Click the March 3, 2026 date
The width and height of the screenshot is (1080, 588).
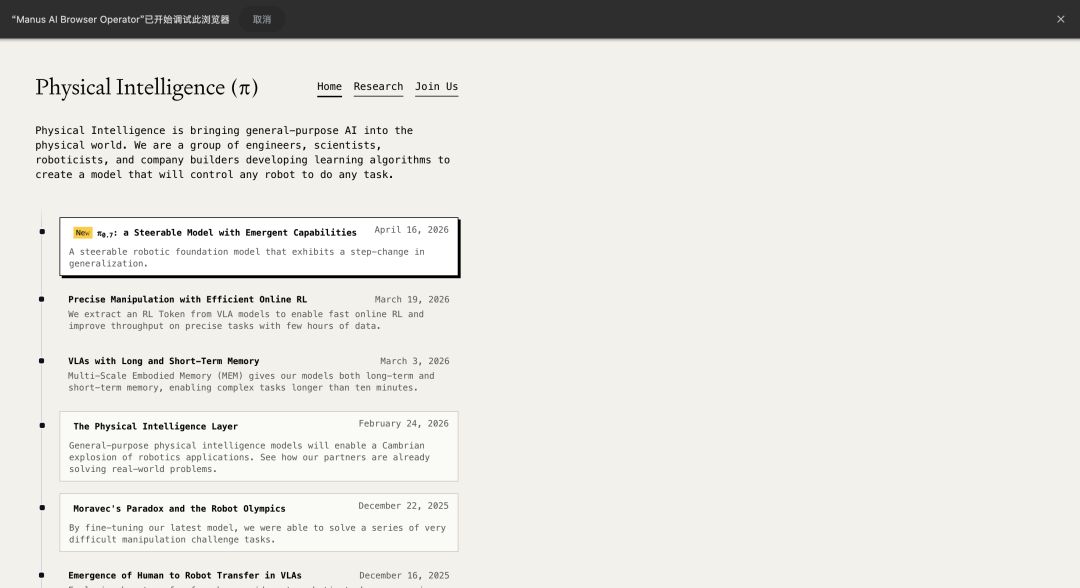point(415,361)
